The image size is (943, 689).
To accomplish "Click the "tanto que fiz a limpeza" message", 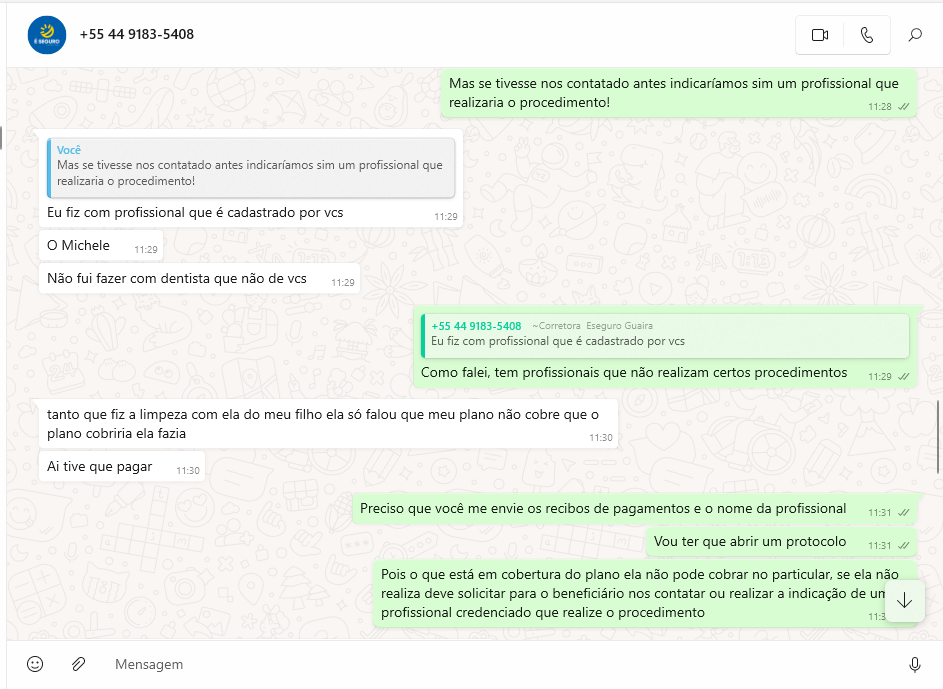I will pos(322,424).
